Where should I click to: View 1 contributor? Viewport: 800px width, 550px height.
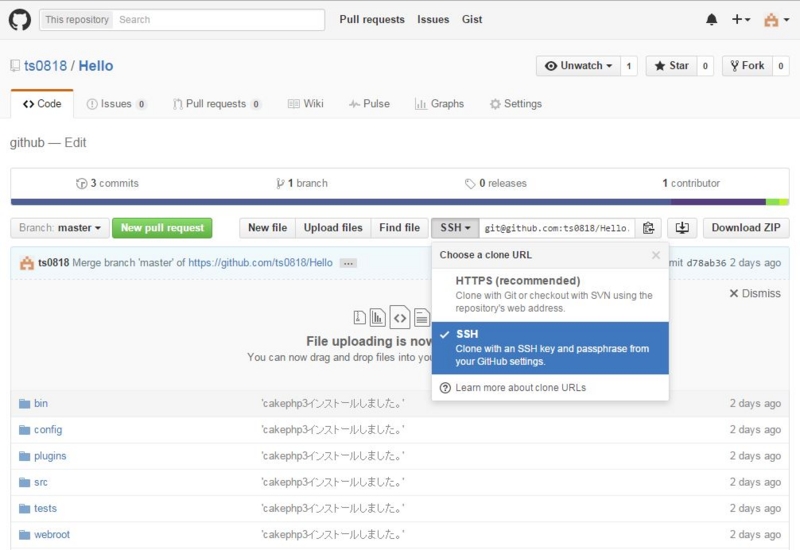(691, 183)
